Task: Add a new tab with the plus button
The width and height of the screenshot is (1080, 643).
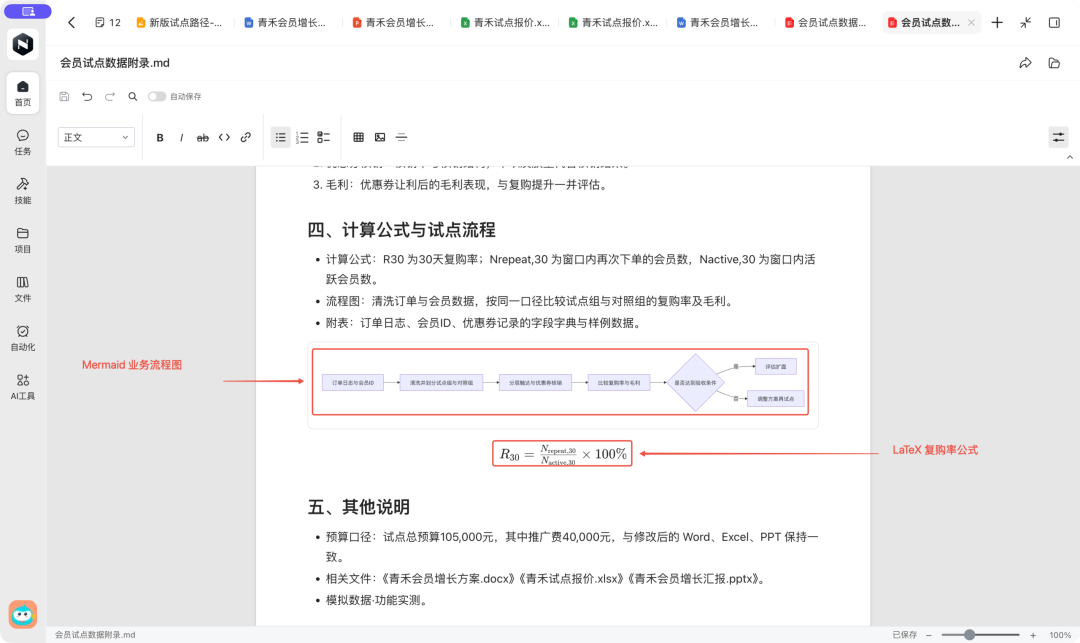Action: point(997,23)
